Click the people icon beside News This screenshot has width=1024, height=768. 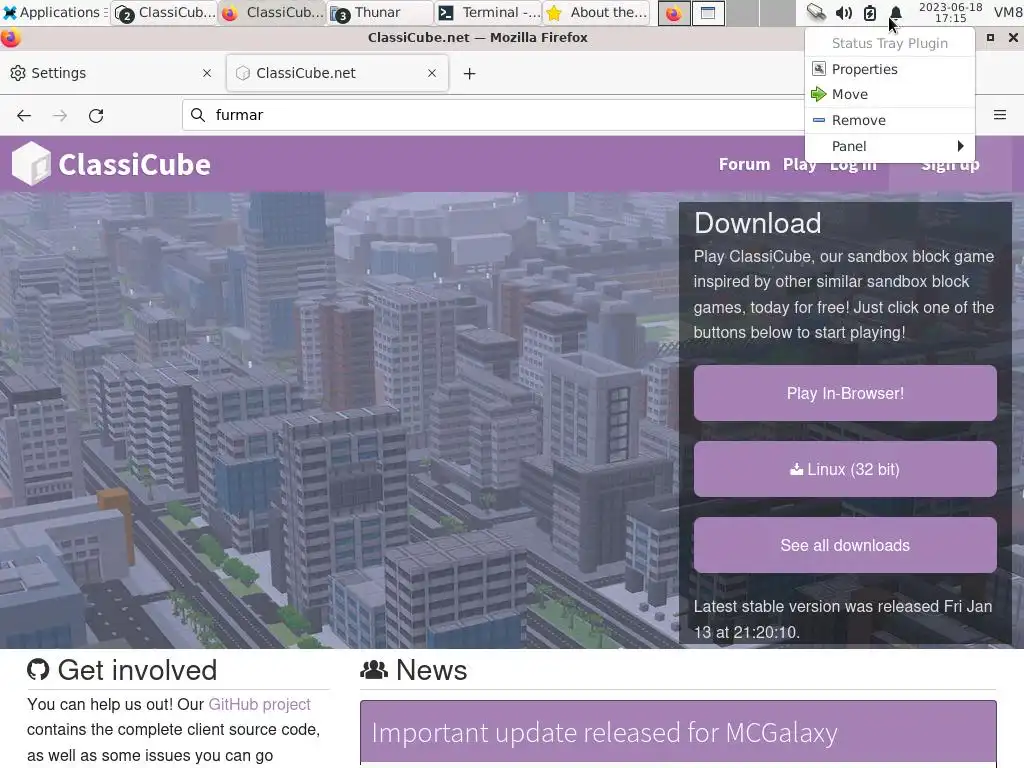pos(374,669)
